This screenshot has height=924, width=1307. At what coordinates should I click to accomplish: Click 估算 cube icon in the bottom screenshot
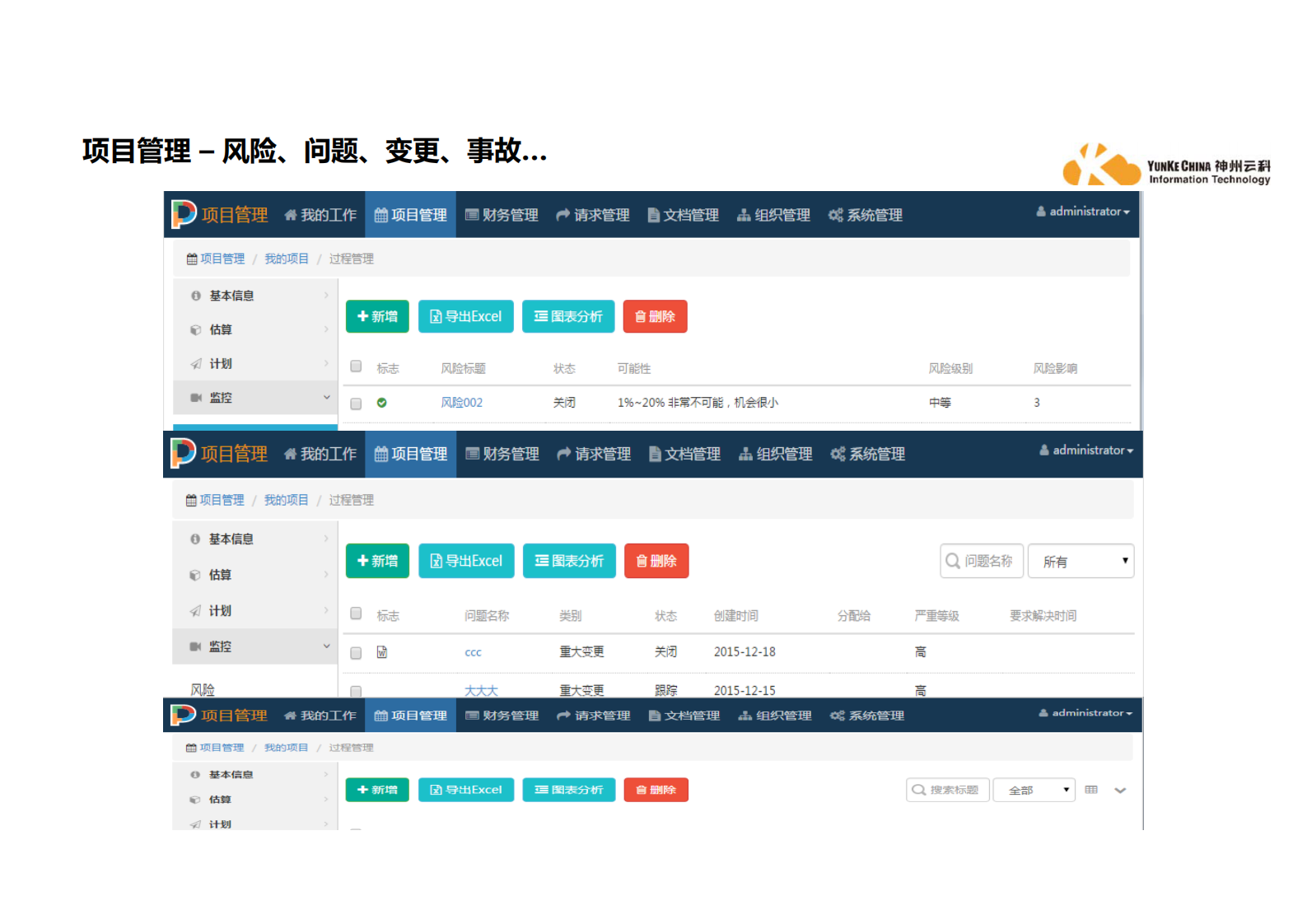click(x=195, y=800)
